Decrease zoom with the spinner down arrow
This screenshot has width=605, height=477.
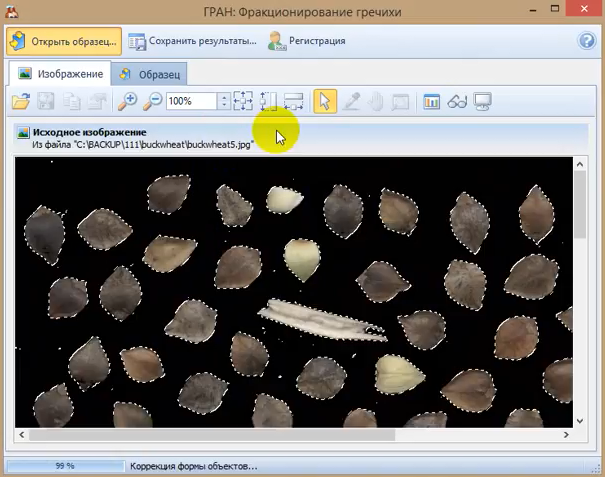click(224, 105)
